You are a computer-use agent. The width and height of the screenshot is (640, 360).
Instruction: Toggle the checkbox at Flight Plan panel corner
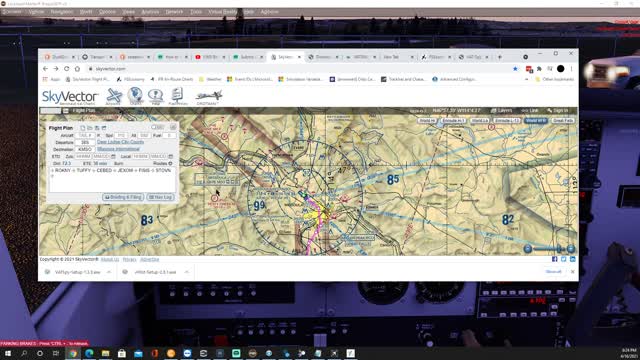(173, 127)
